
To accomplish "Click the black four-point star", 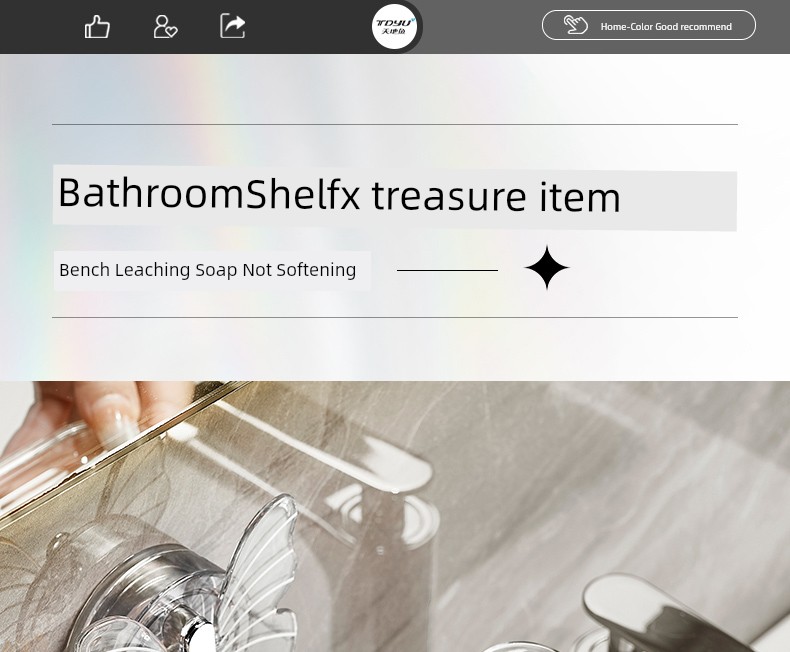I will tap(547, 268).
